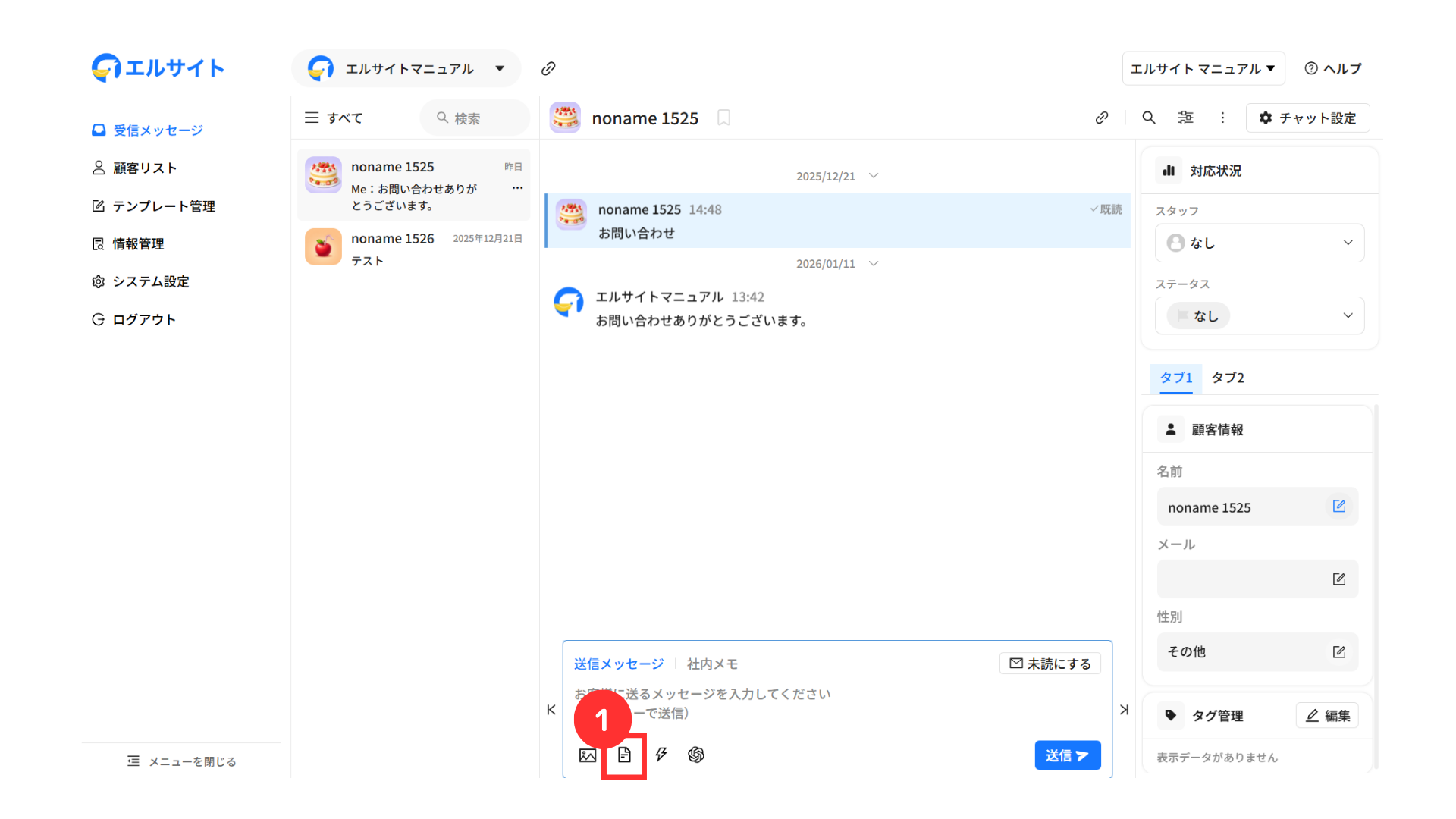Viewport: 1456px width, 819px height.
Task: Open the vertical three-dot chat menu
Action: (x=1222, y=118)
